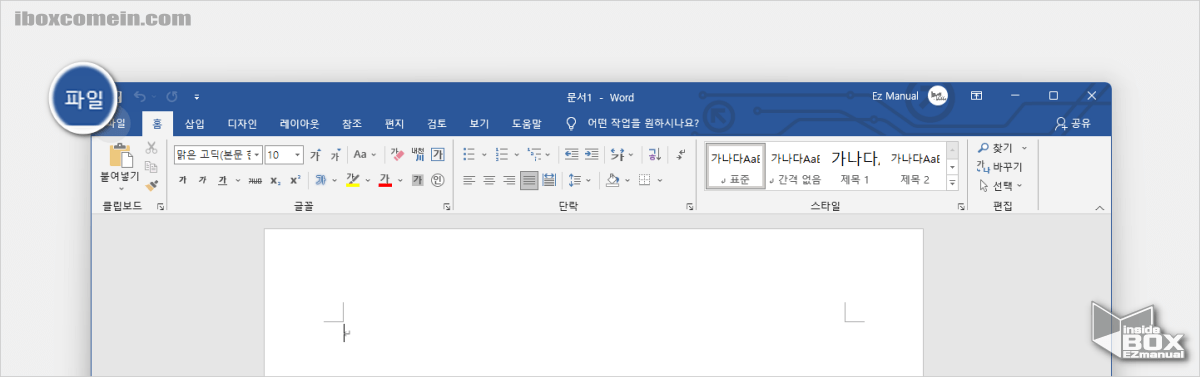Switch to the 삽입 tab
This screenshot has width=1200, height=377.
pyautogui.click(x=194, y=124)
